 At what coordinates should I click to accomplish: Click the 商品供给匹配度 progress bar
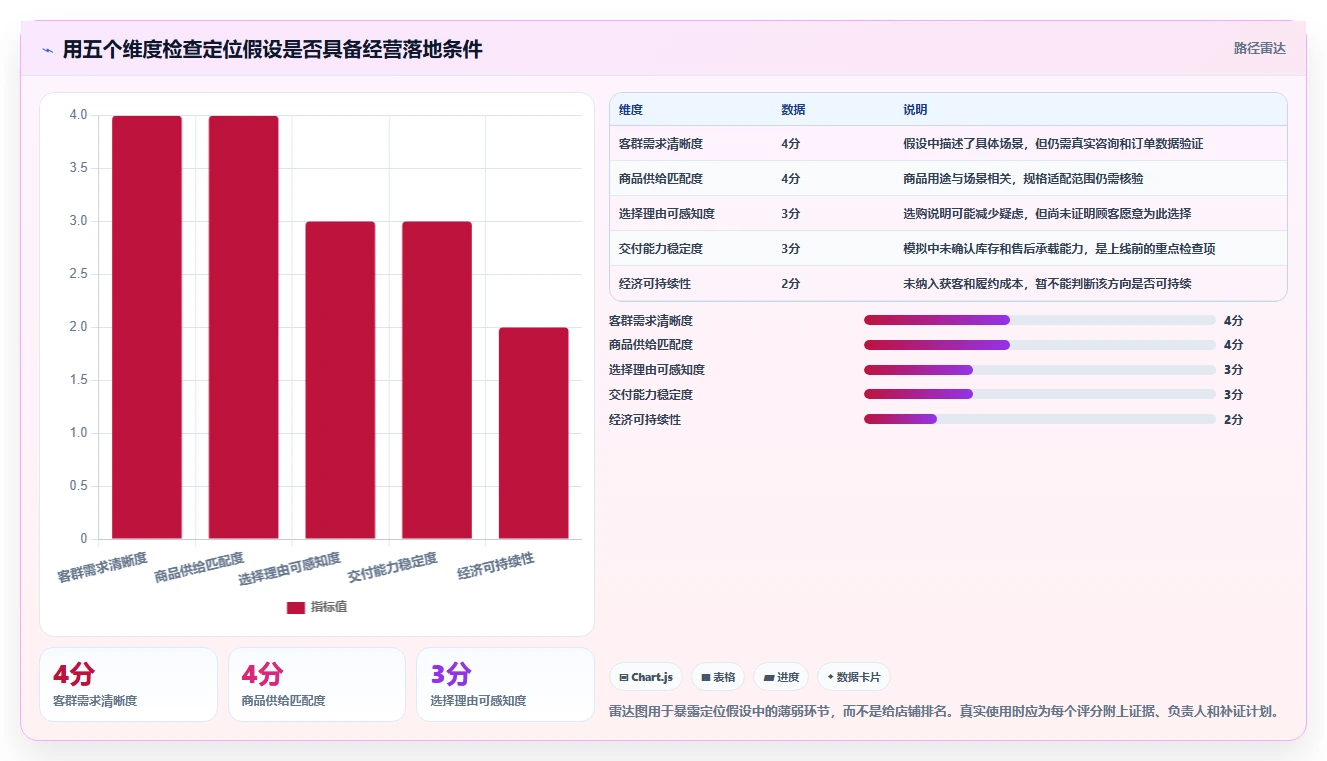[x=1040, y=345]
